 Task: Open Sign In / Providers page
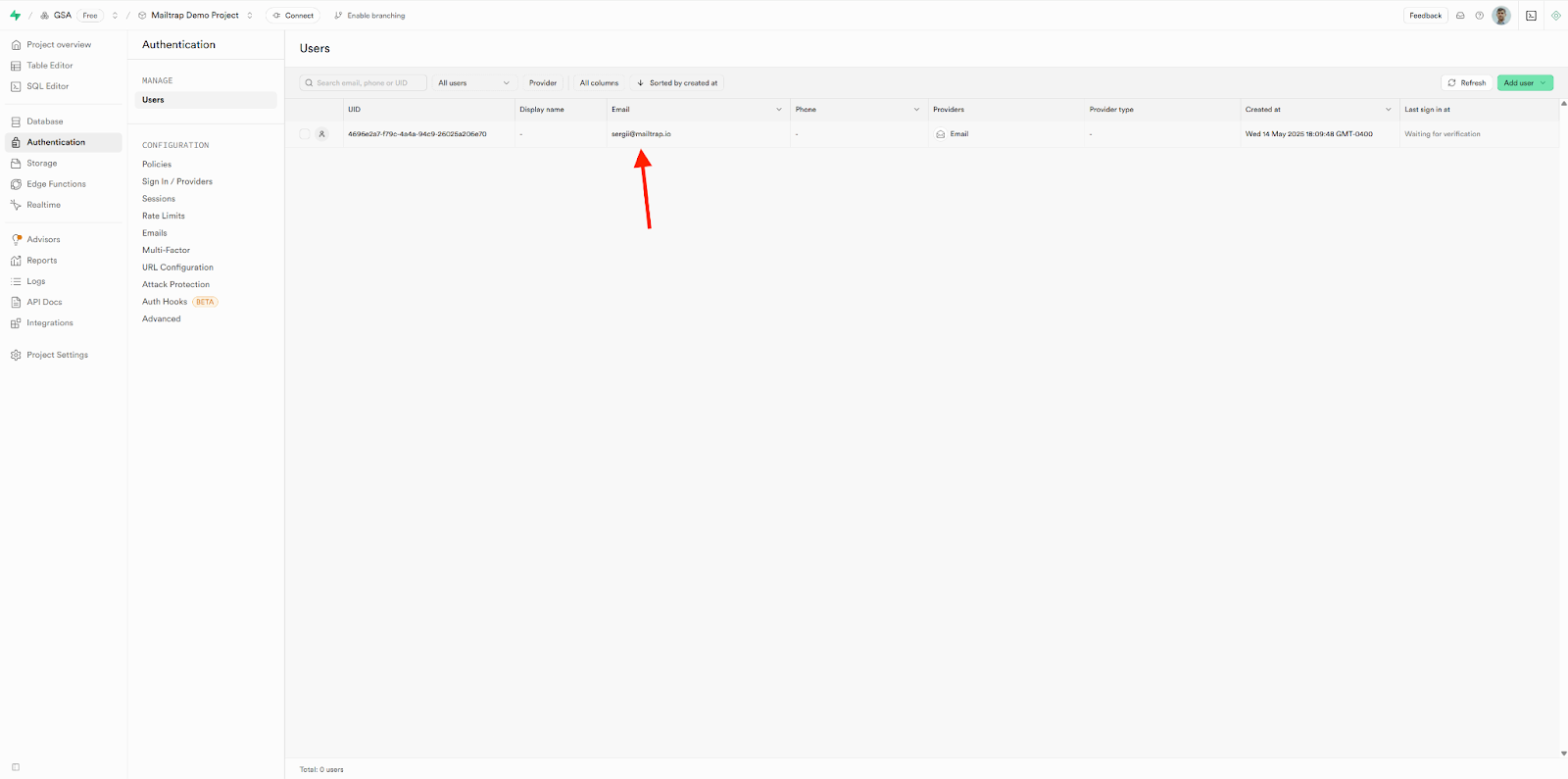tap(177, 181)
